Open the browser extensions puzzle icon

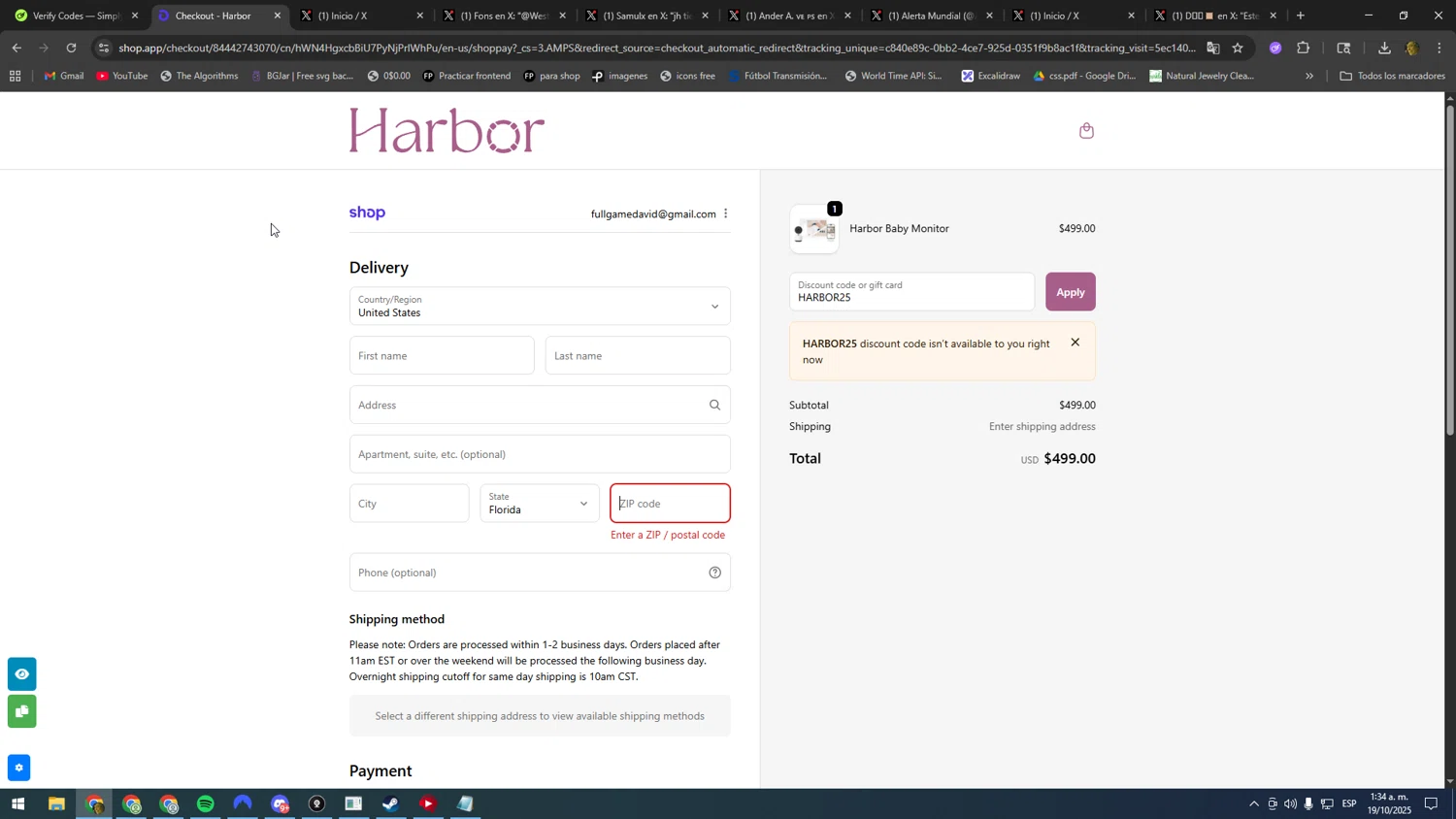tap(1304, 48)
